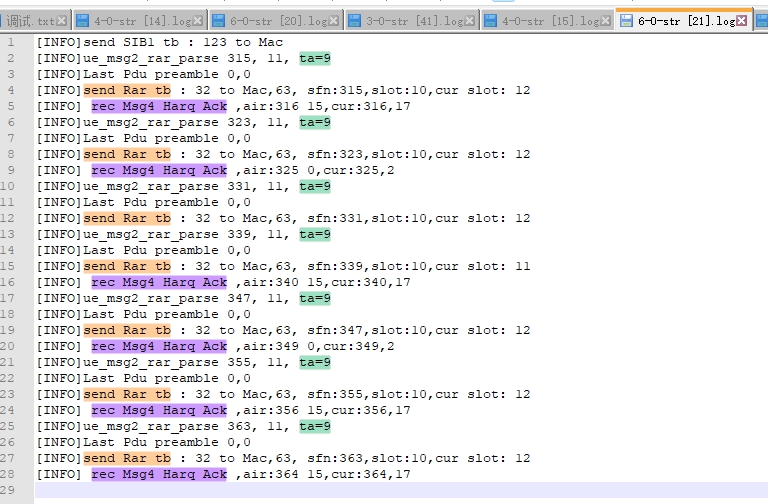
Task: Click highlighted 'rec Msg4 Harq Ack' on line 5
Action: tap(159, 106)
